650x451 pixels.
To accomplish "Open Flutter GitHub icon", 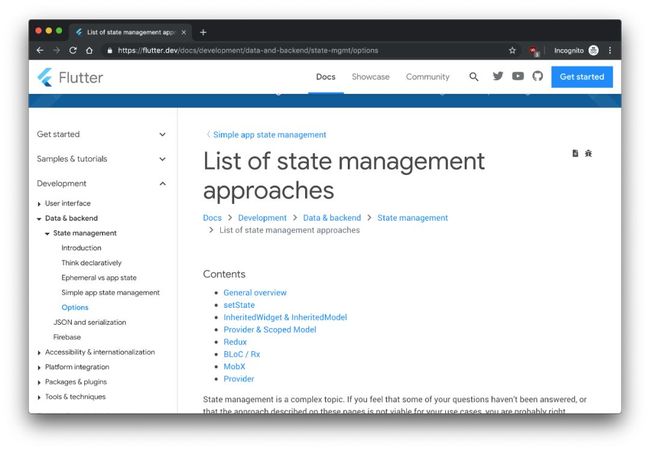I will [538, 76].
